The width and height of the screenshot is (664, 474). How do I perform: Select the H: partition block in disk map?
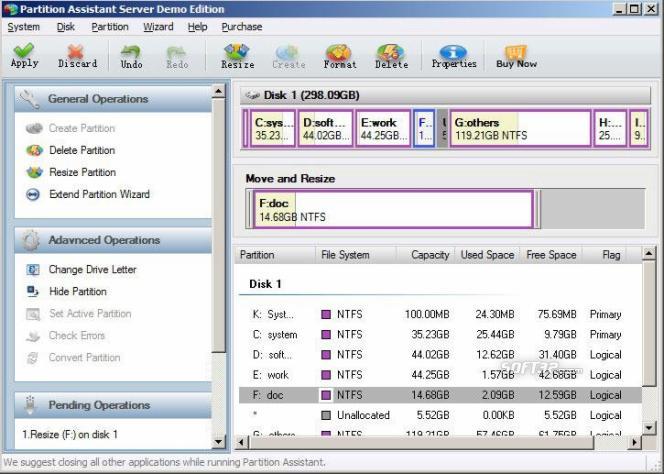[x=610, y=129]
